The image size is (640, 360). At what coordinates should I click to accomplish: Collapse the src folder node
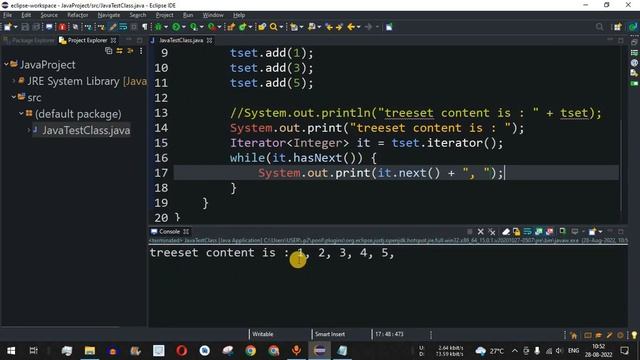tap(14, 97)
